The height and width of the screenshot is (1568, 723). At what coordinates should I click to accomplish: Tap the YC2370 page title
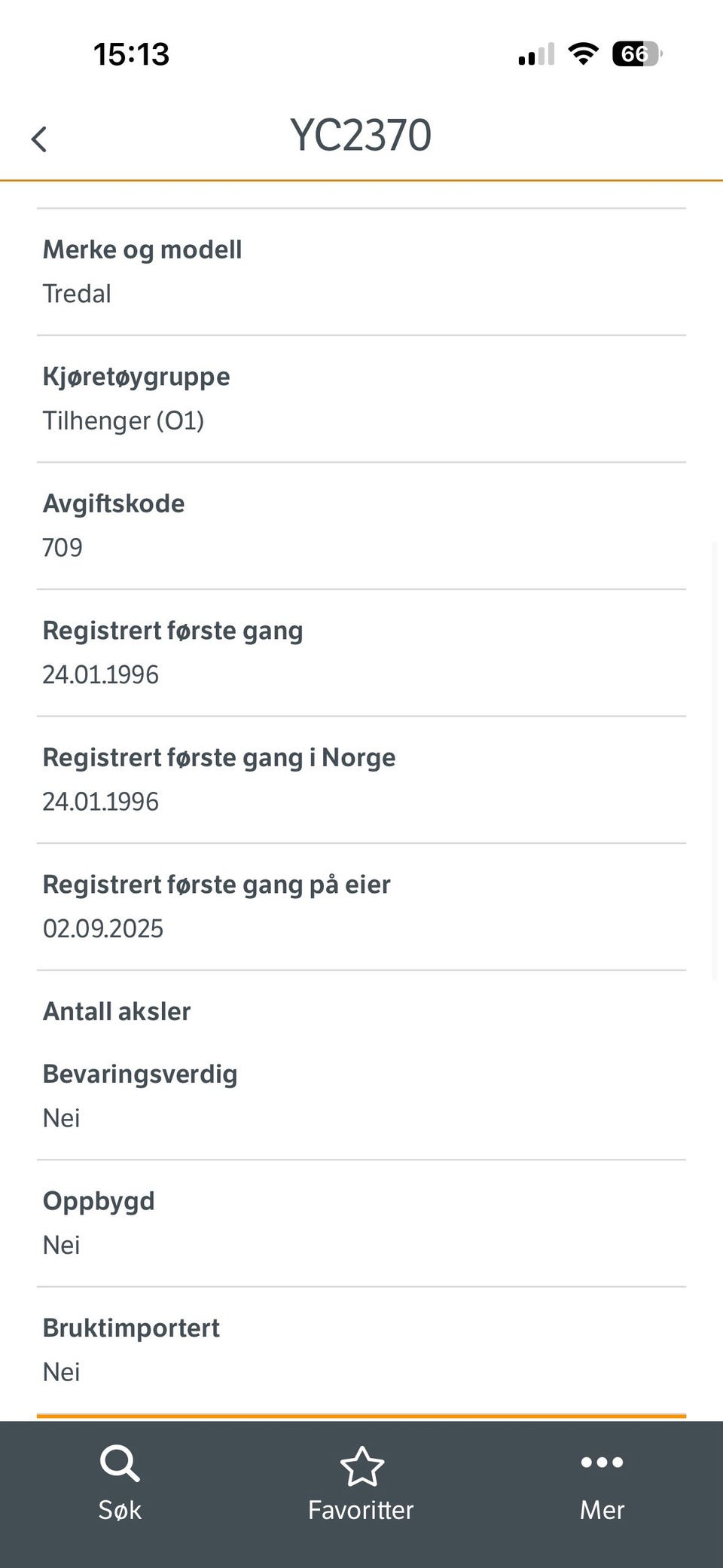click(x=361, y=136)
